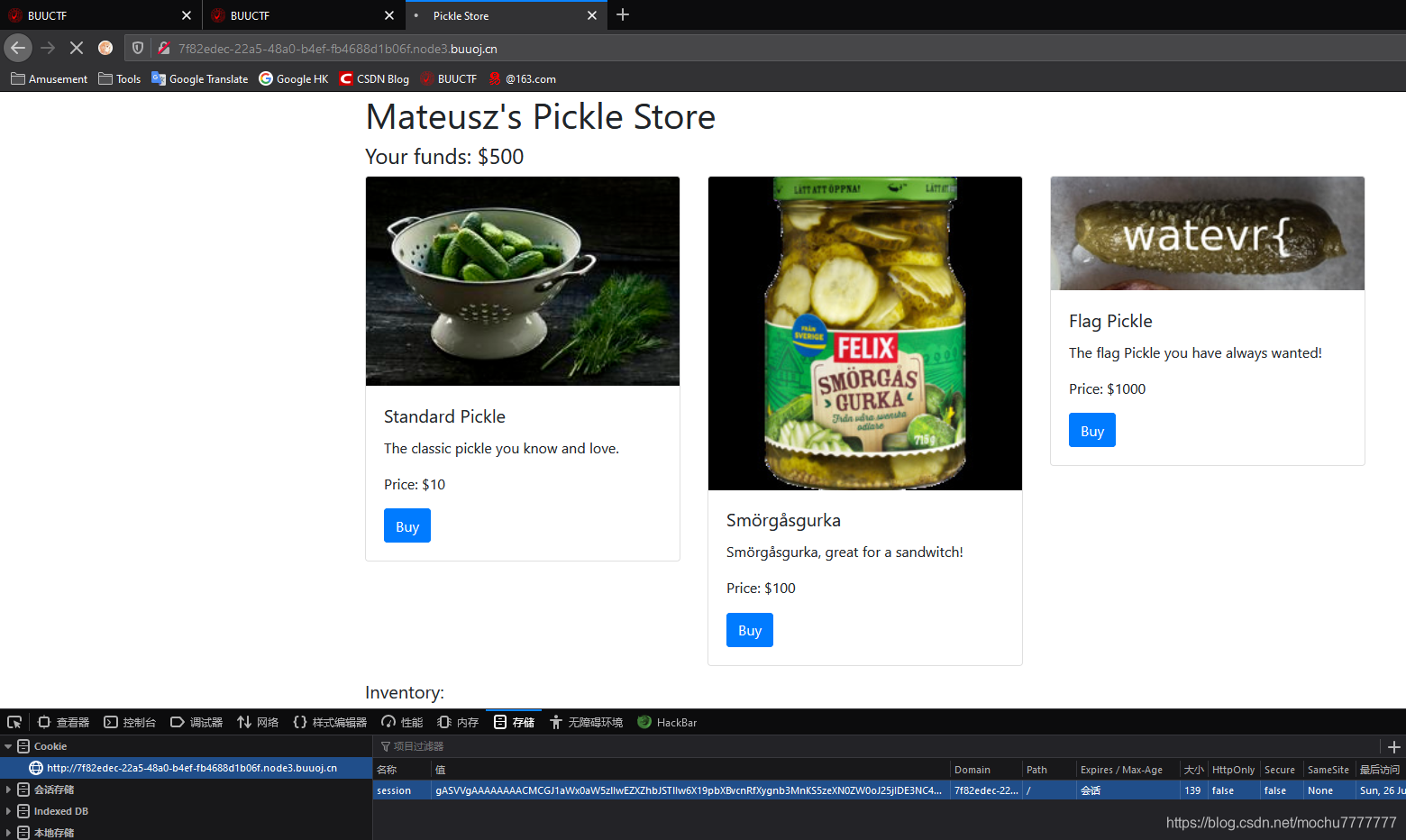Viewport: 1406px width, 840px height.
Task: Collapse the Cookie storage tree
Action: coord(8,745)
